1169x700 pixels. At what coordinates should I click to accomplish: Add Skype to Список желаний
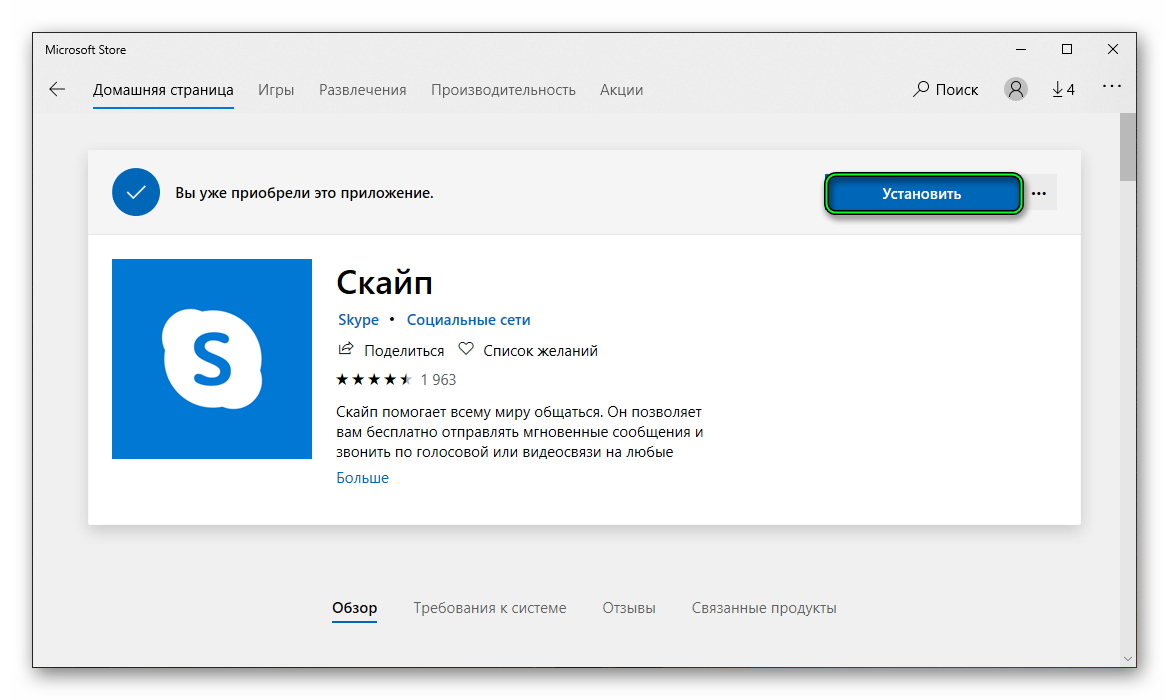[528, 350]
